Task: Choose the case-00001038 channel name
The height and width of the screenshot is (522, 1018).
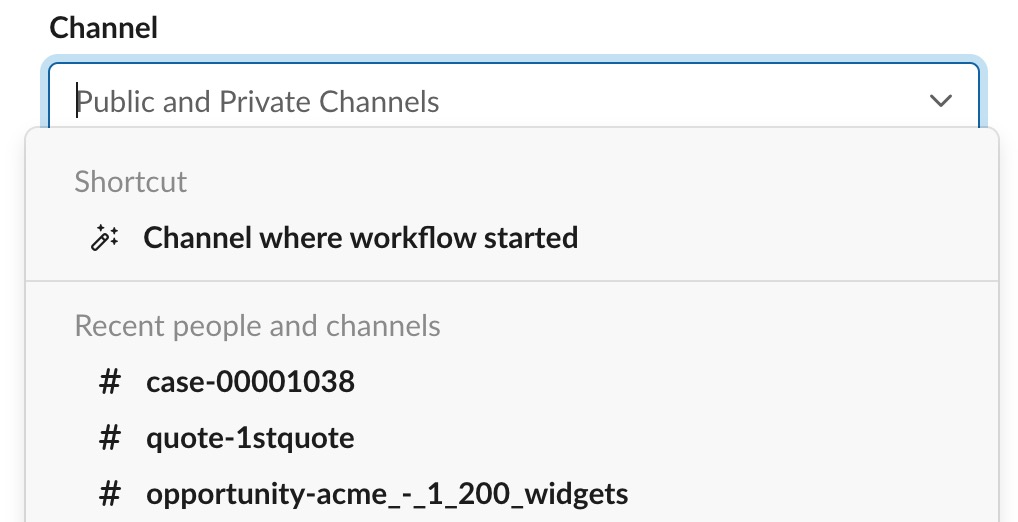Action: 251,381
